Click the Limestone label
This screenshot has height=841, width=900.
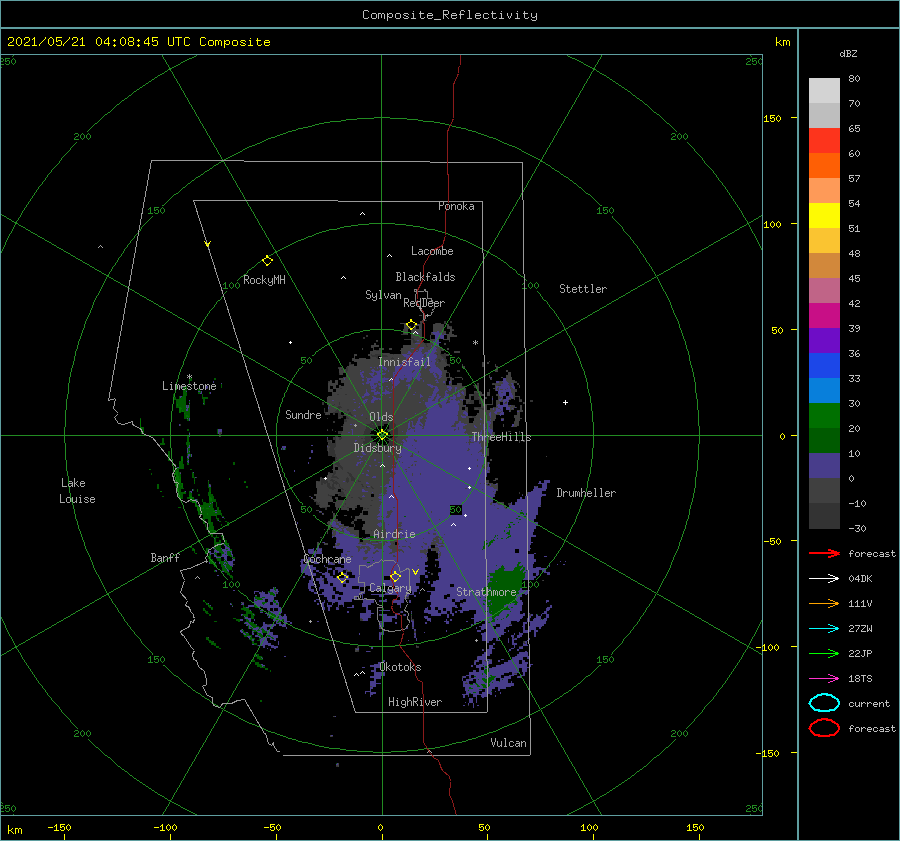click(x=189, y=386)
